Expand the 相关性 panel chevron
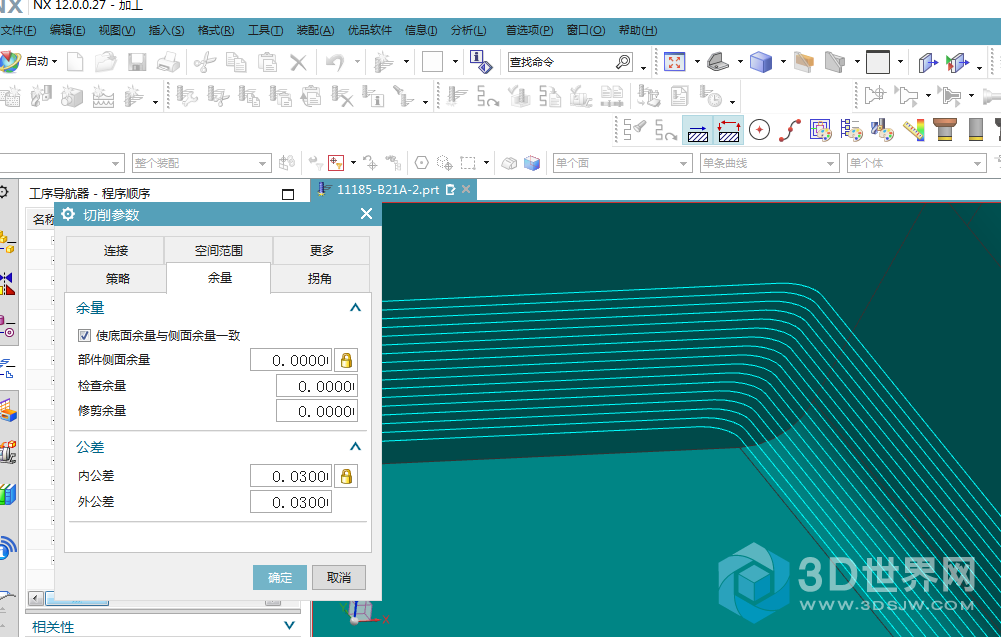Image resolution: width=1001 pixels, height=637 pixels. (289, 626)
